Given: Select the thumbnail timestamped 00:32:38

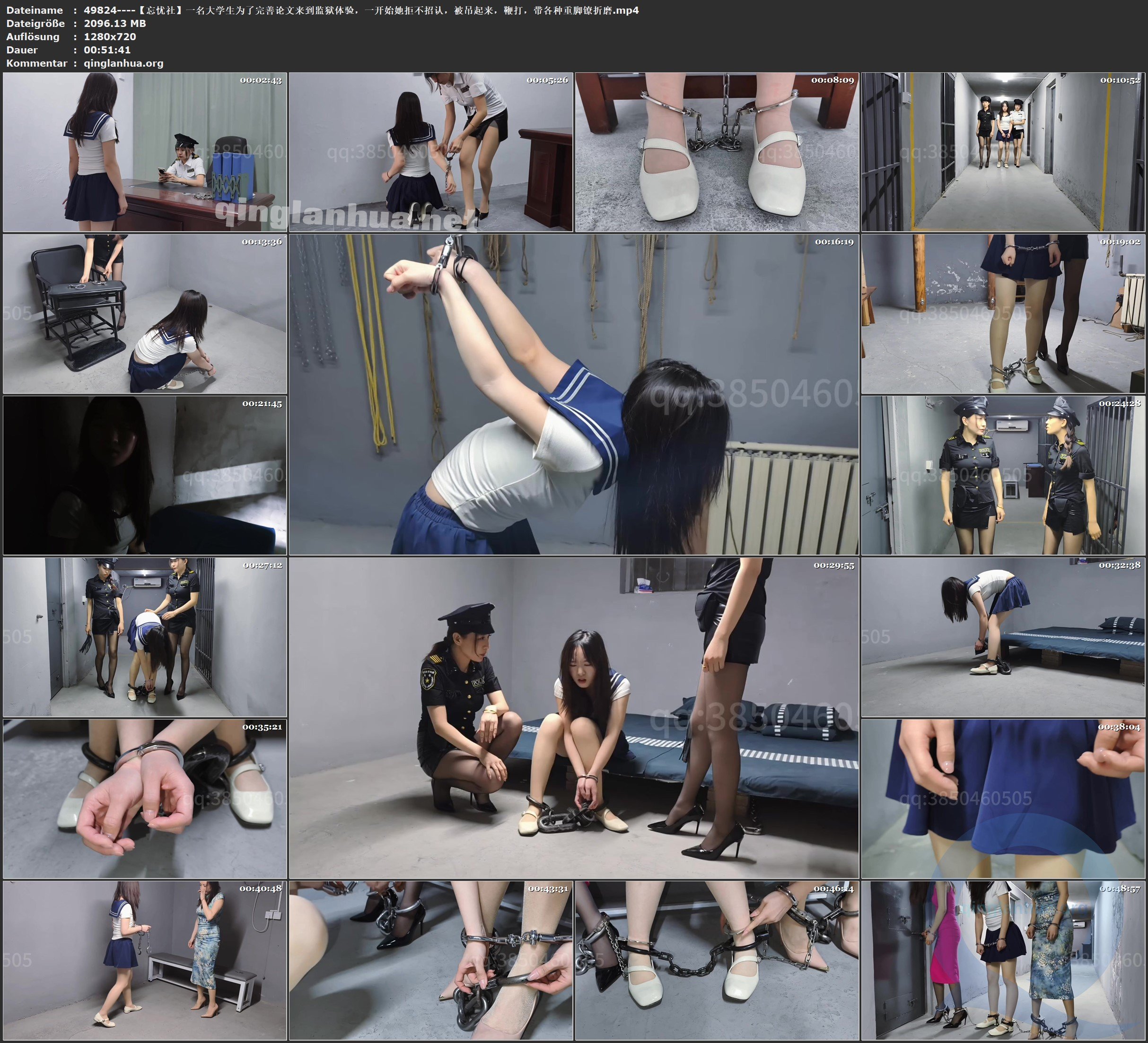Looking at the screenshot, I should click(x=1003, y=637).
